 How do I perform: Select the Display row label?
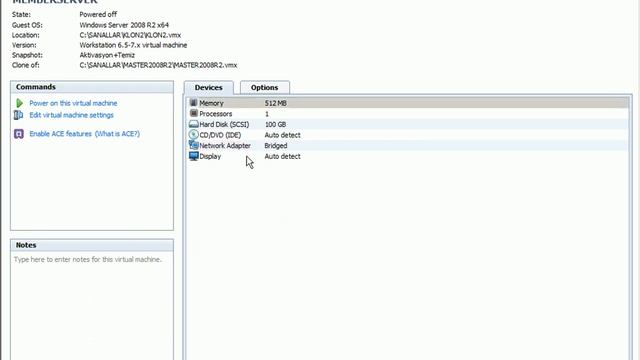pyautogui.click(x=210, y=156)
